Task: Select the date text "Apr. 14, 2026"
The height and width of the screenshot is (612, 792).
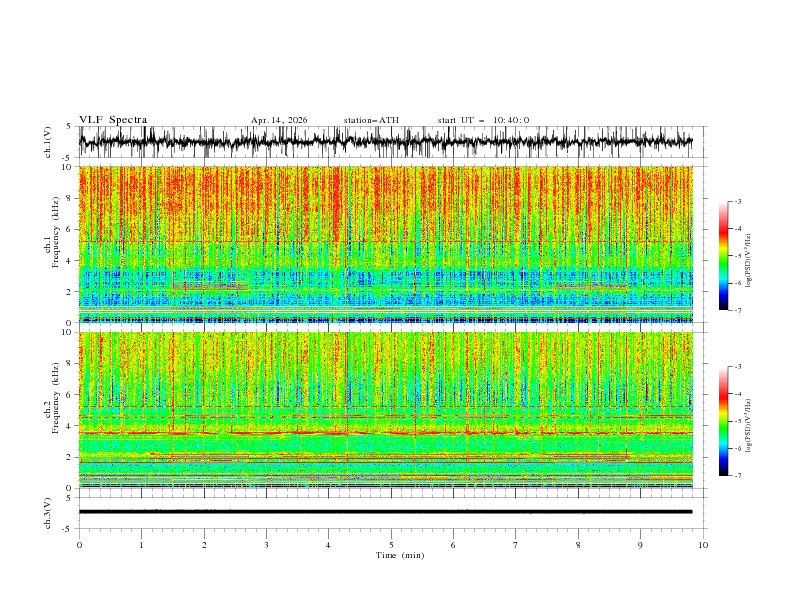Action: click(x=279, y=120)
